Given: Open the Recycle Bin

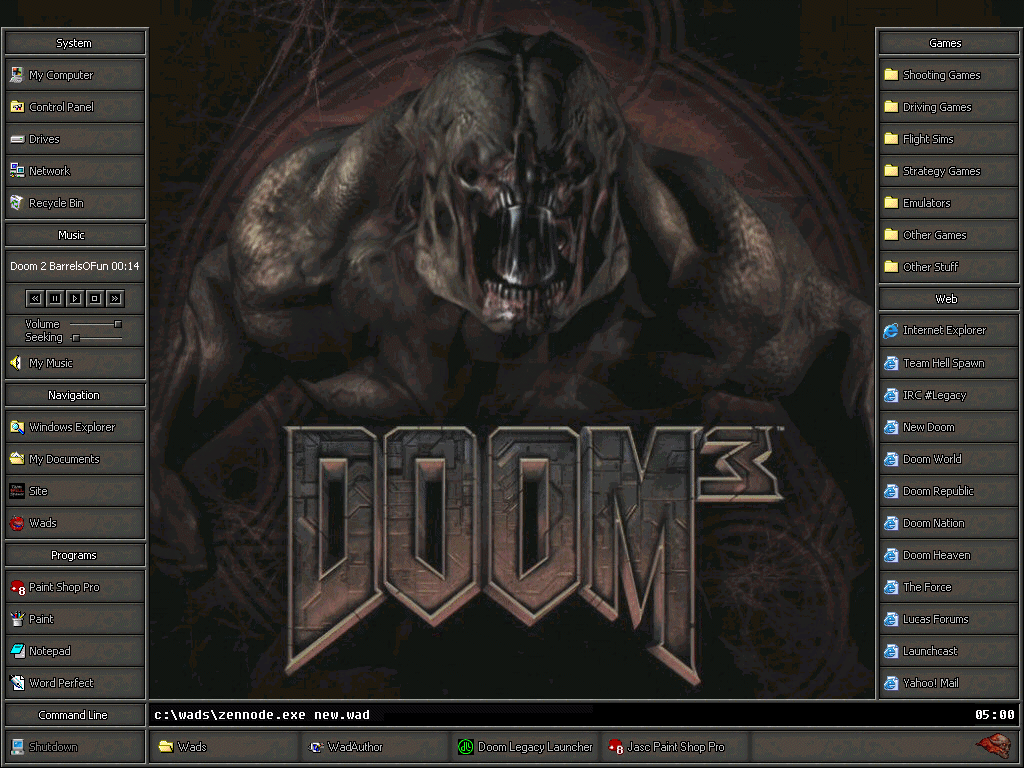Looking at the screenshot, I should tap(75, 203).
